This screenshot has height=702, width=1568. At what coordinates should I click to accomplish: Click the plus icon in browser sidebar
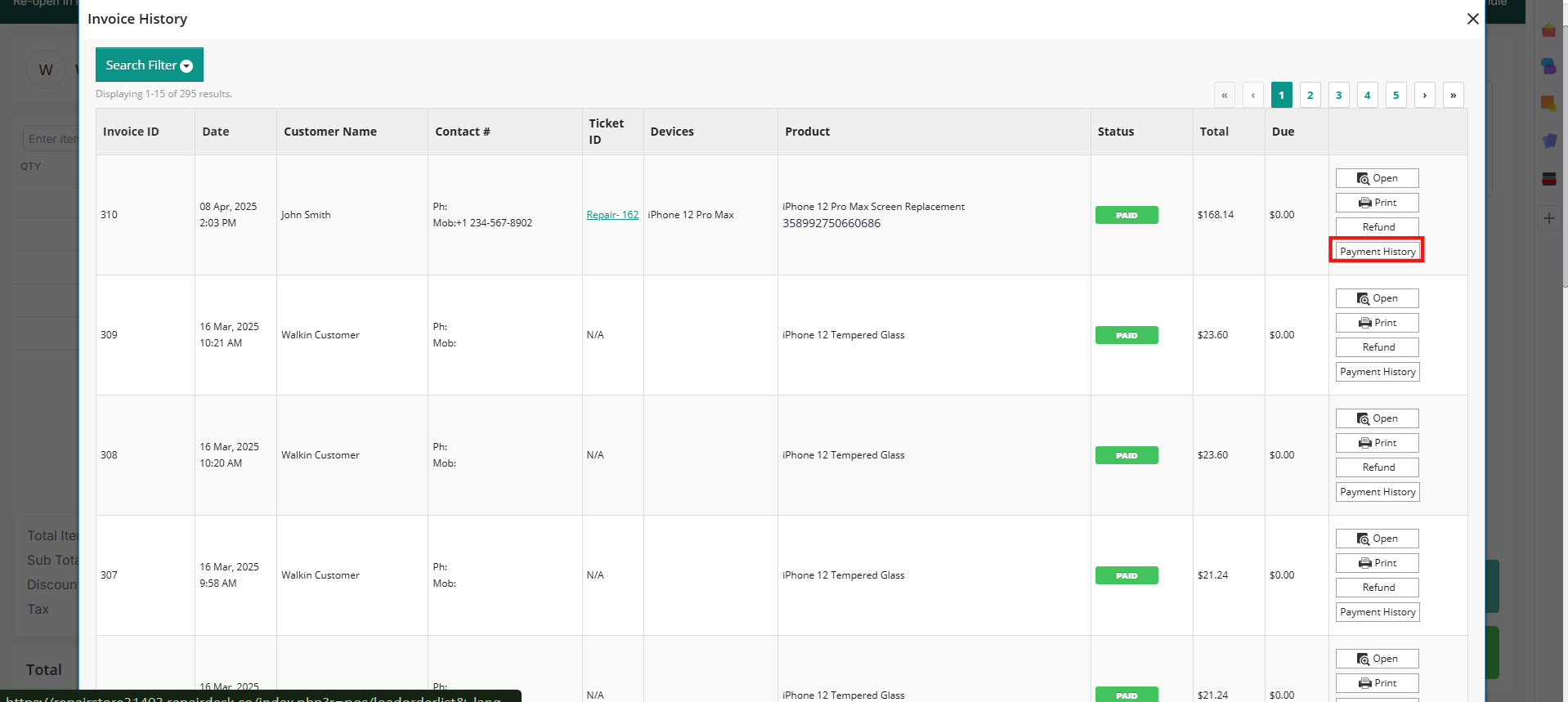point(1548,218)
